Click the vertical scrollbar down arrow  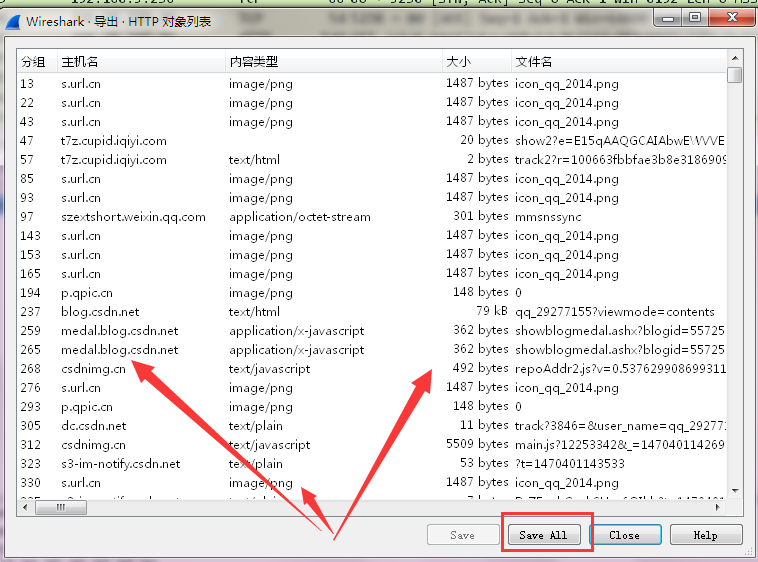coord(735,491)
